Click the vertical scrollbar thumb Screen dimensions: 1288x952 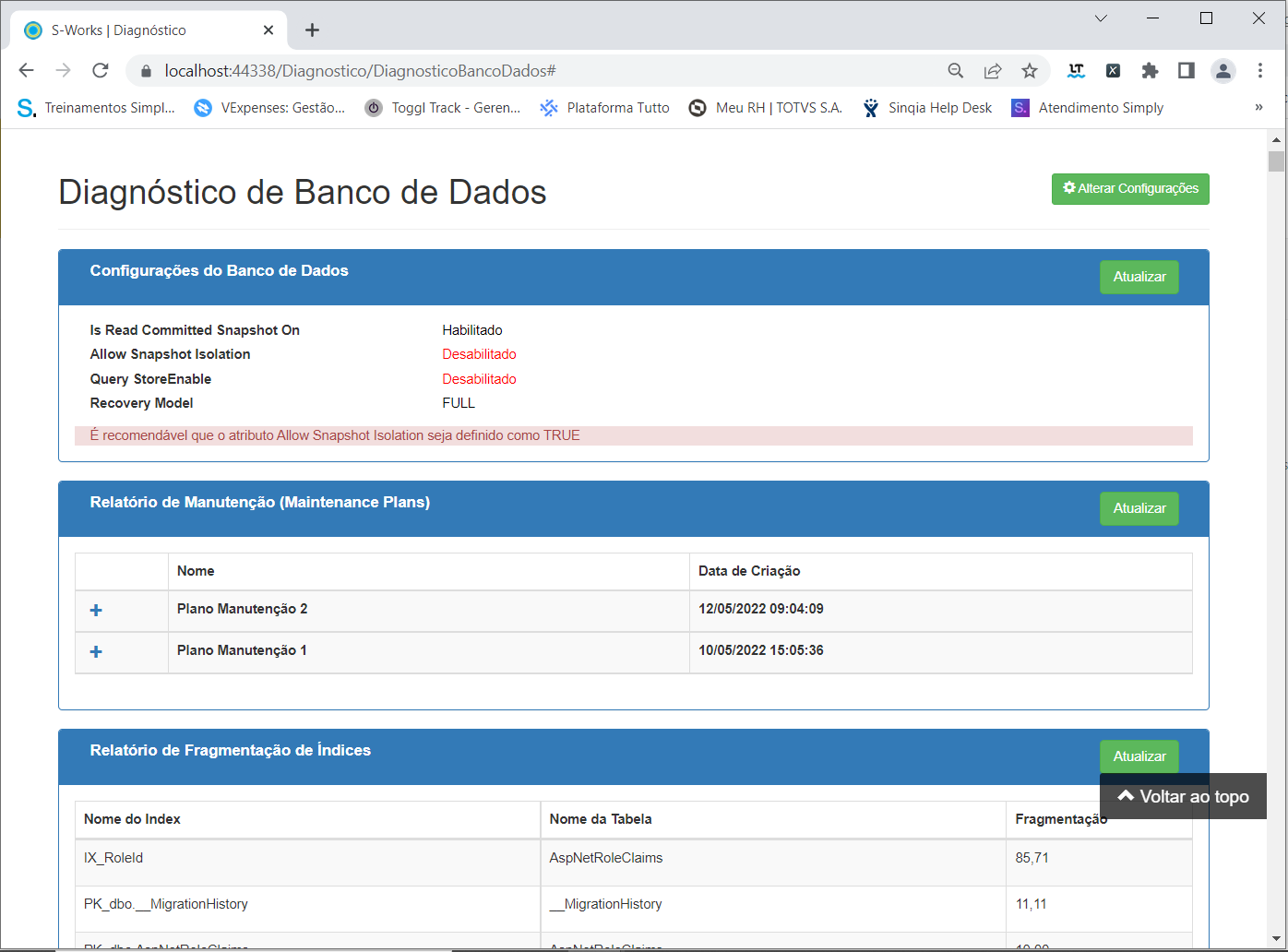point(1276,161)
